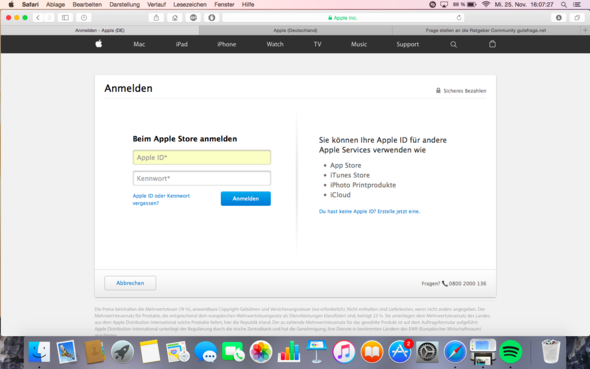Open Launchpad rocket icon in dock
Image resolution: width=590 pixels, height=369 pixels.
click(122, 352)
